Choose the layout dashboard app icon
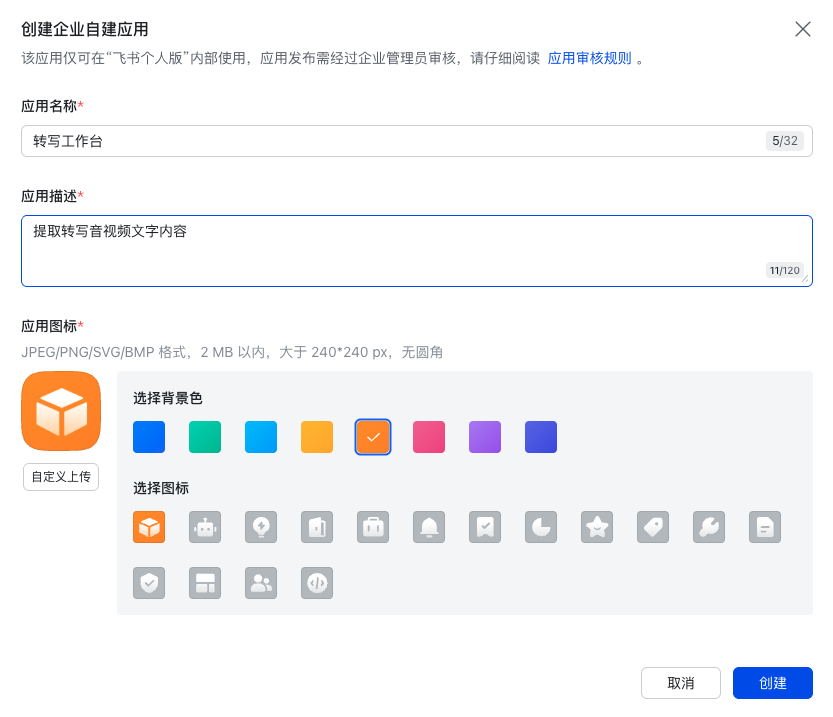This screenshot has height=717, width=833. 205,583
